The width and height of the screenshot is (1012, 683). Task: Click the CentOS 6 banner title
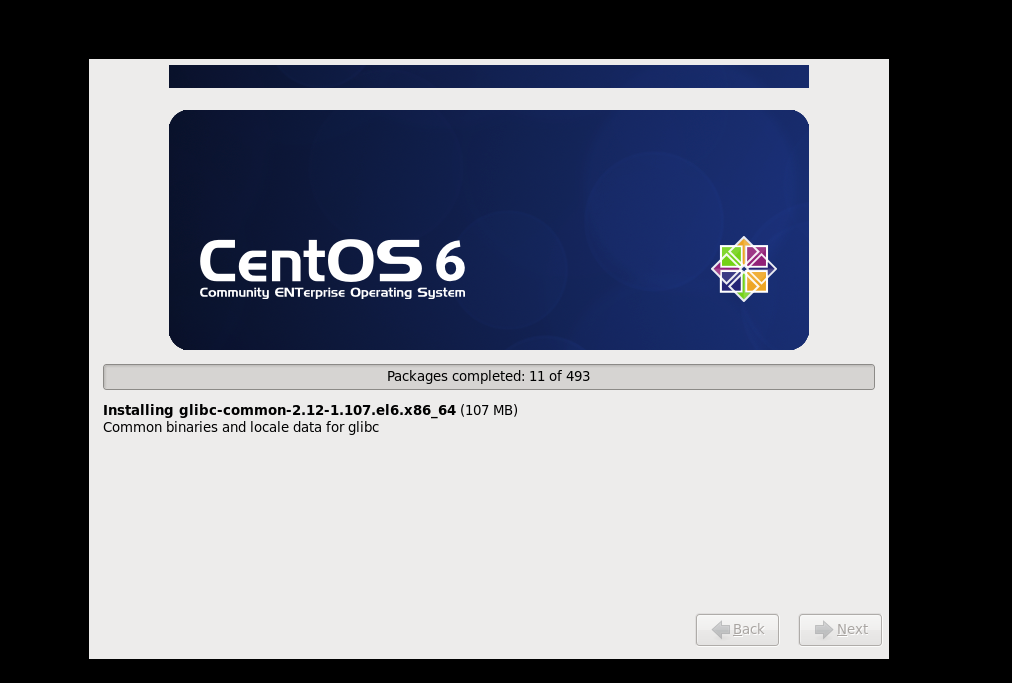pos(332,261)
